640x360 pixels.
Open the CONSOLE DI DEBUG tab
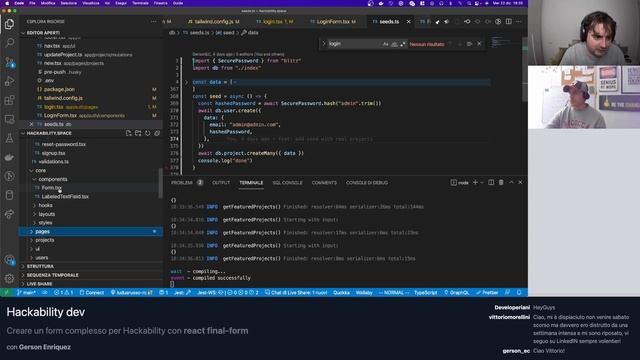(x=367, y=182)
